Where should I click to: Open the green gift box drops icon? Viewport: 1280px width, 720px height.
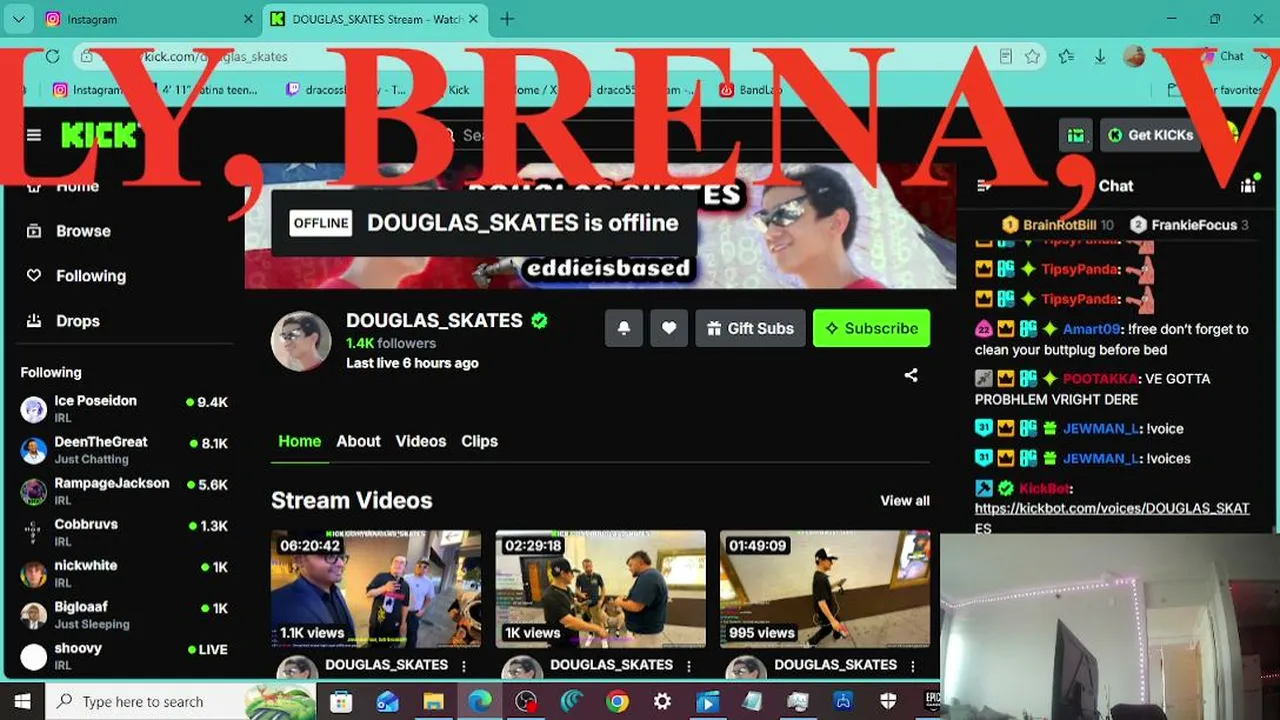click(1076, 135)
